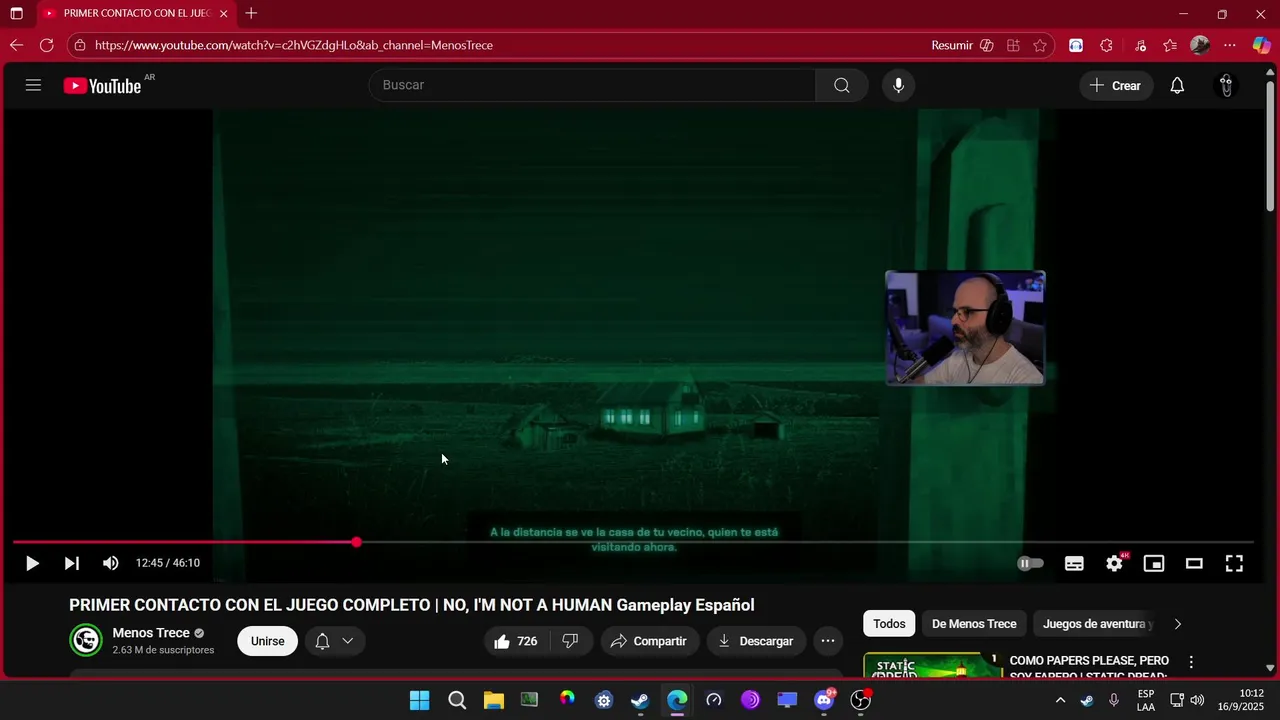Share the video via Compartir
The image size is (1280, 720).
point(649,641)
